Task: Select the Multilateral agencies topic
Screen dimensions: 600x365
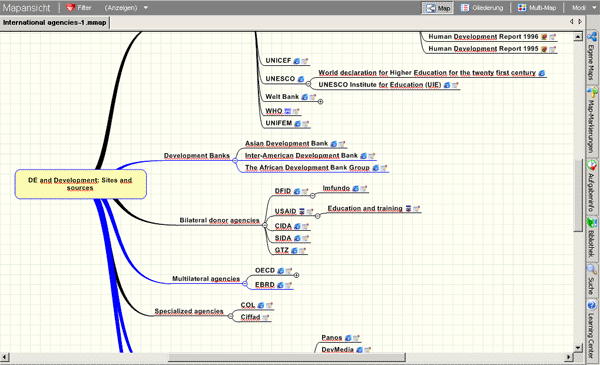Action: [x=206, y=279]
